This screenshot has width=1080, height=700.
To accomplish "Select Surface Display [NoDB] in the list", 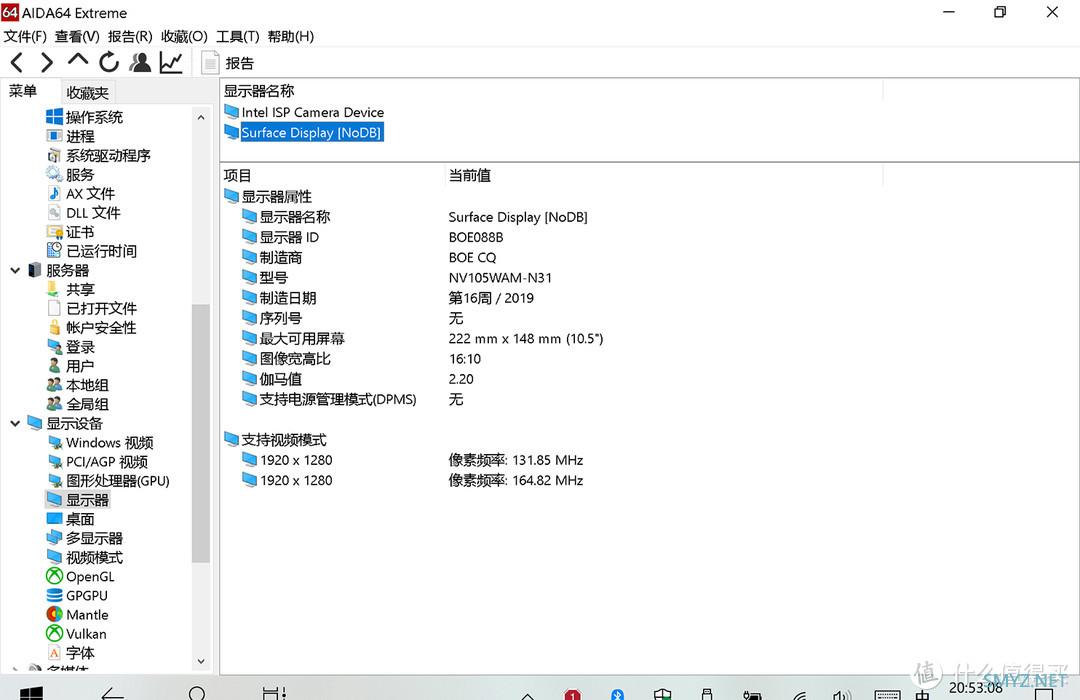I will point(304,132).
